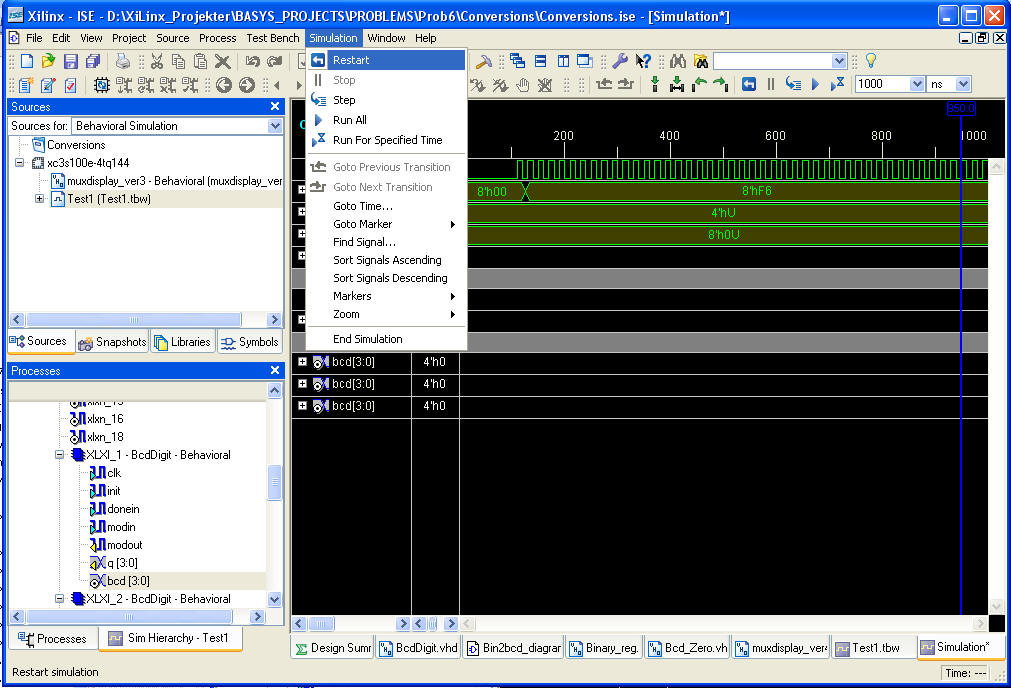Switch to the Symbols tab

(250, 342)
